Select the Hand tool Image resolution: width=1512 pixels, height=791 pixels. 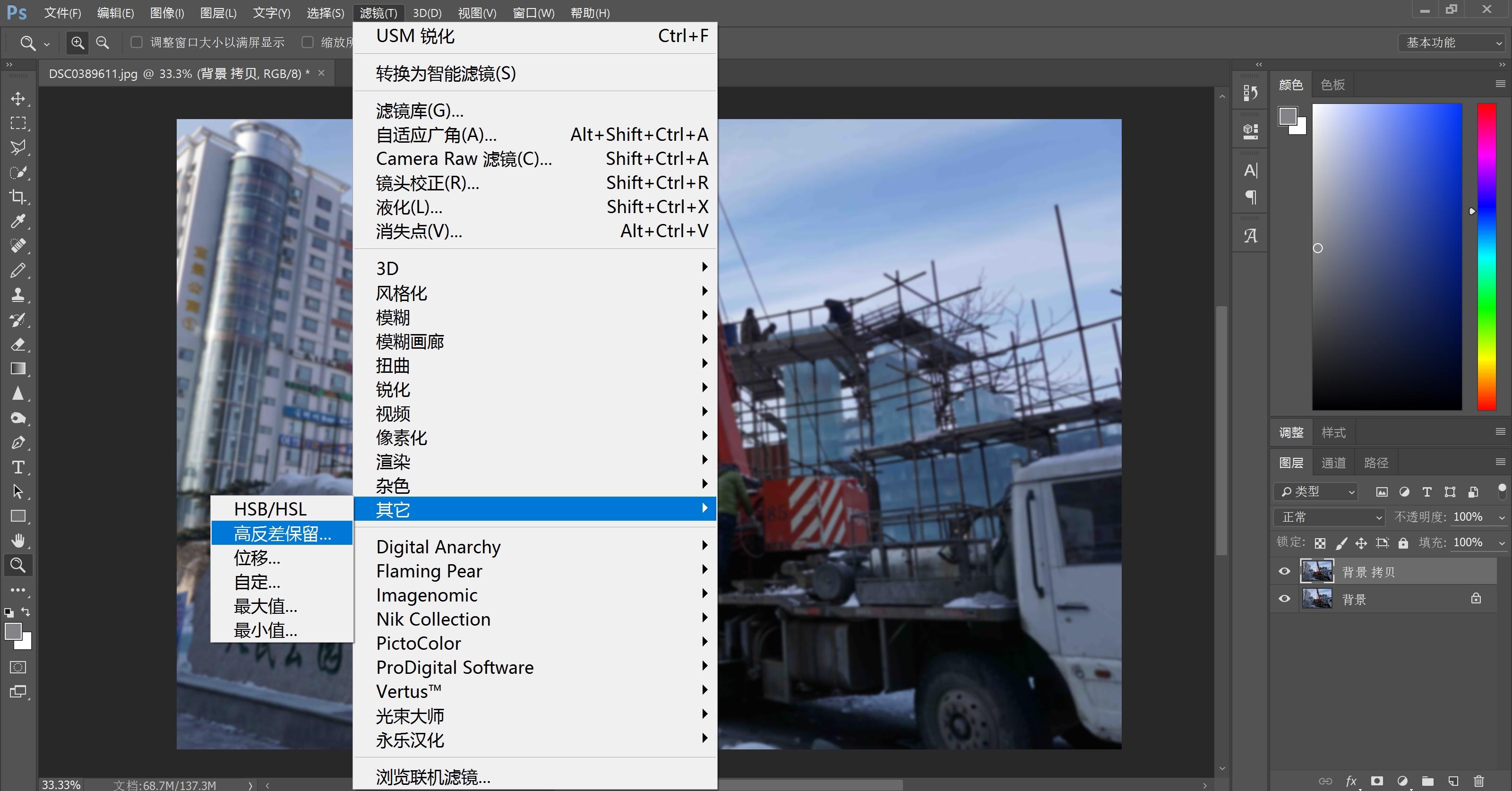tap(17, 541)
